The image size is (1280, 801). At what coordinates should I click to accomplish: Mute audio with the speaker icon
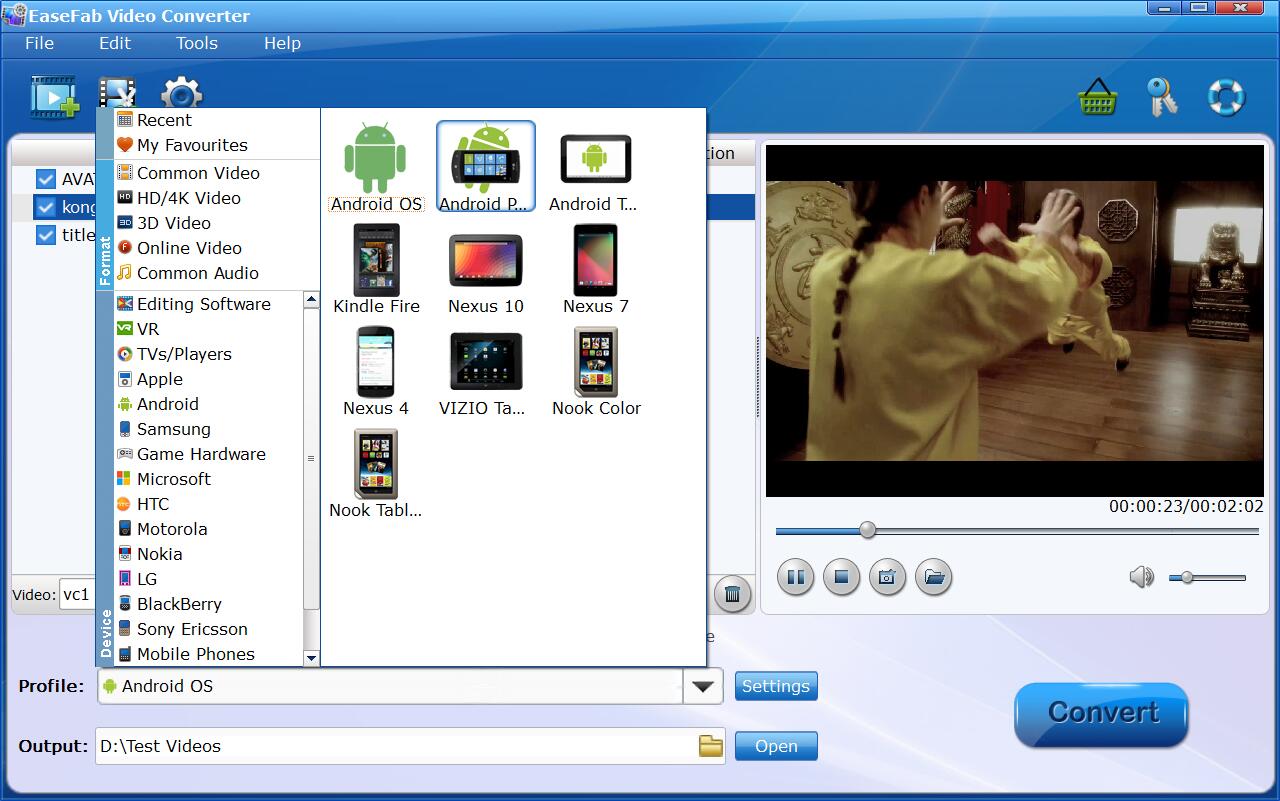[1141, 577]
